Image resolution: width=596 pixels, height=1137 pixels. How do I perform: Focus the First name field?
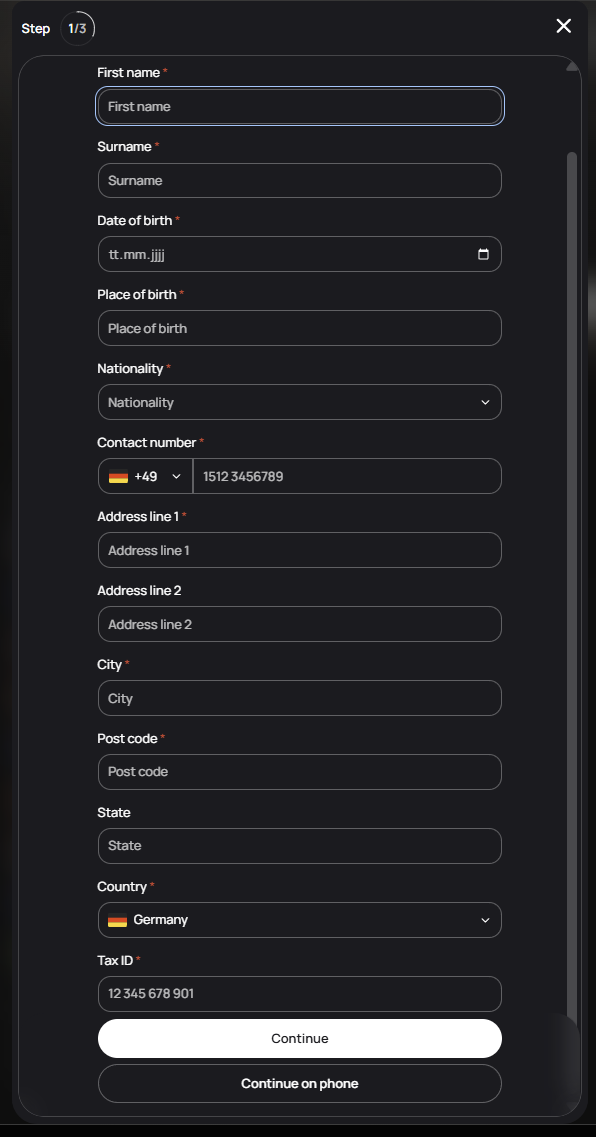click(x=299, y=107)
